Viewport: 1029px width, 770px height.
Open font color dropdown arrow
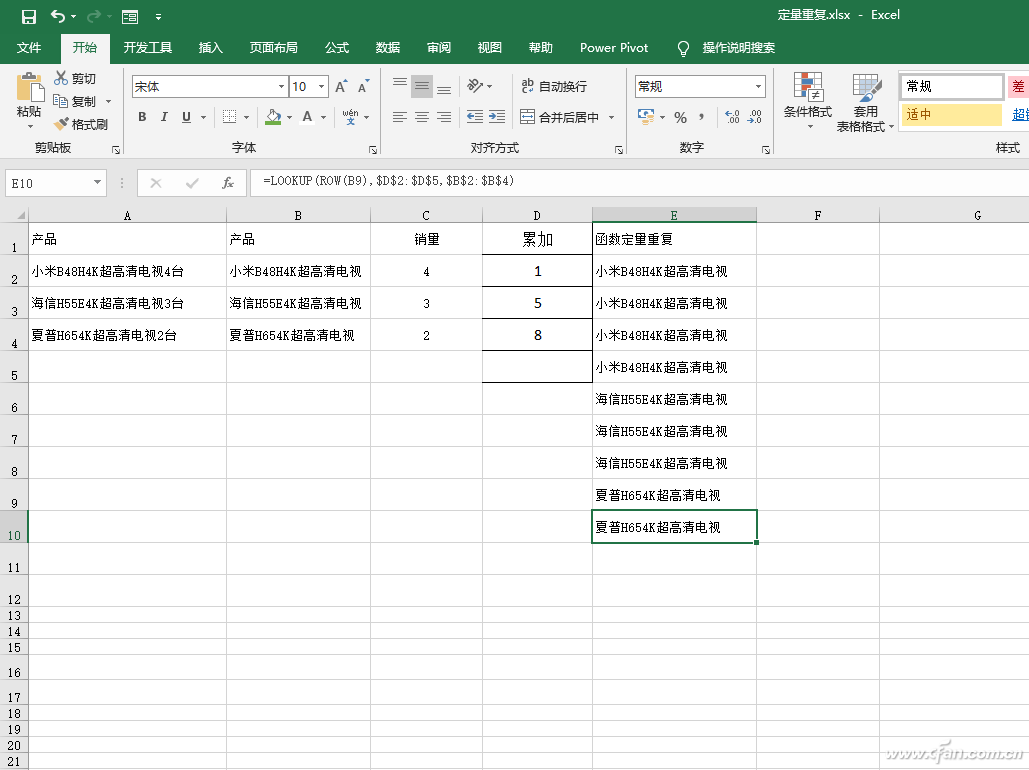(324, 118)
